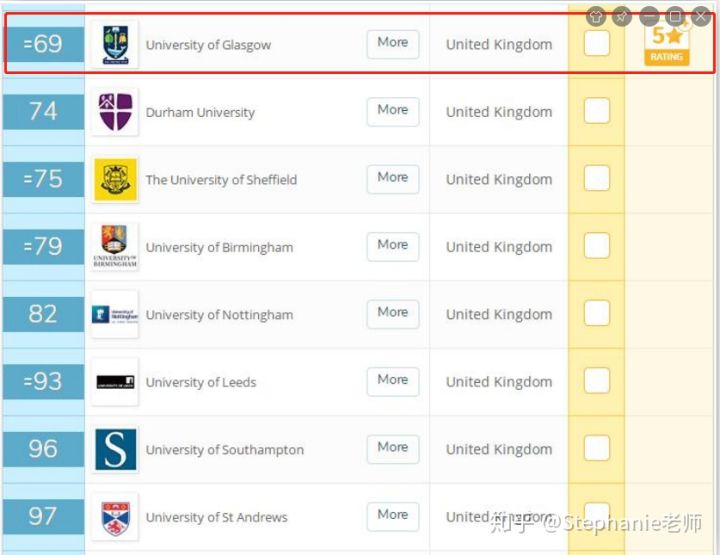Tick the compare checkbox for University of Glasgow
The height and width of the screenshot is (555, 720).
pos(597,43)
